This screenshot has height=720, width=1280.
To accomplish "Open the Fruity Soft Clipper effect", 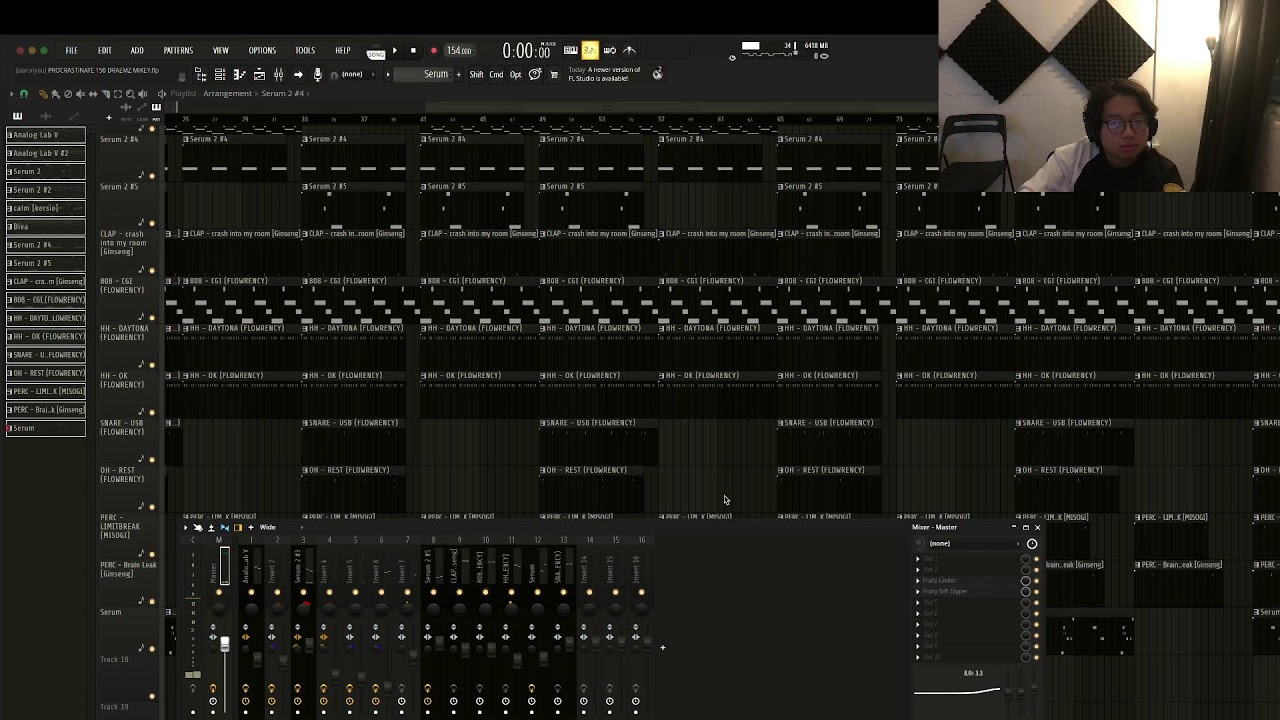I will point(945,591).
